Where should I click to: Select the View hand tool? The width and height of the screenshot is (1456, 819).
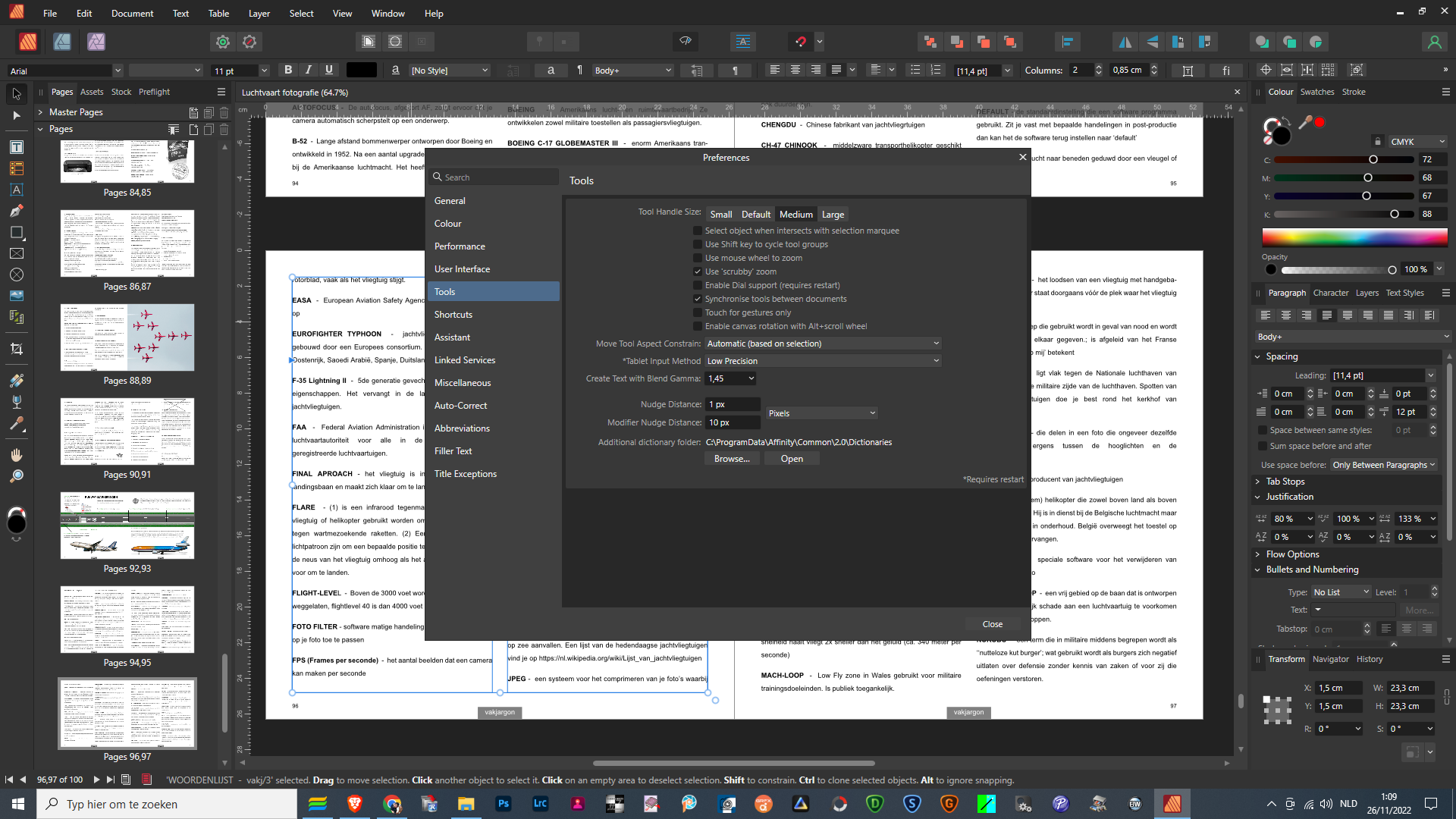click(x=17, y=454)
